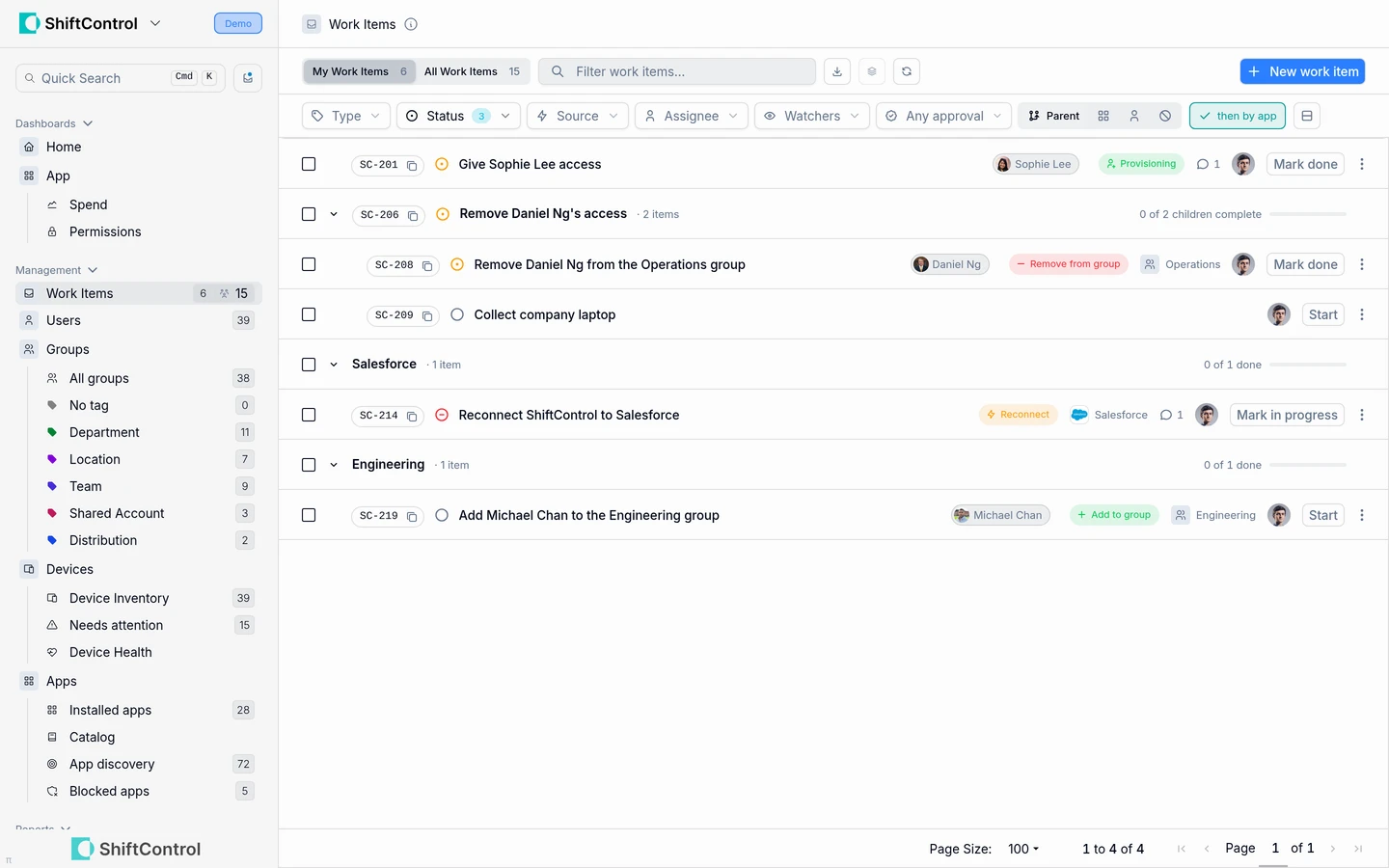
Task: Click the New work item button
Action: click(x=1302, y=71)
